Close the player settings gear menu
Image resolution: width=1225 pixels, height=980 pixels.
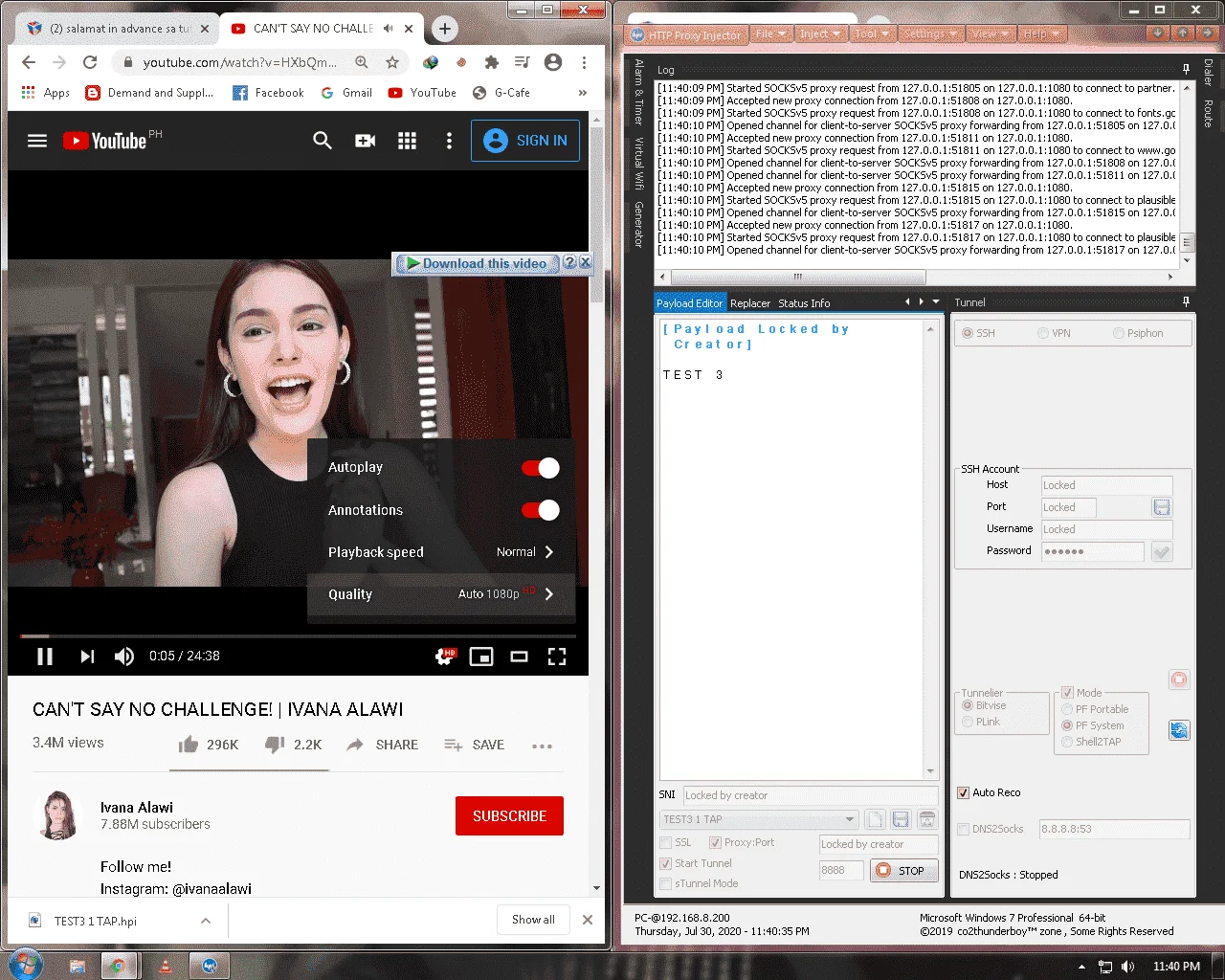(445, 657)
